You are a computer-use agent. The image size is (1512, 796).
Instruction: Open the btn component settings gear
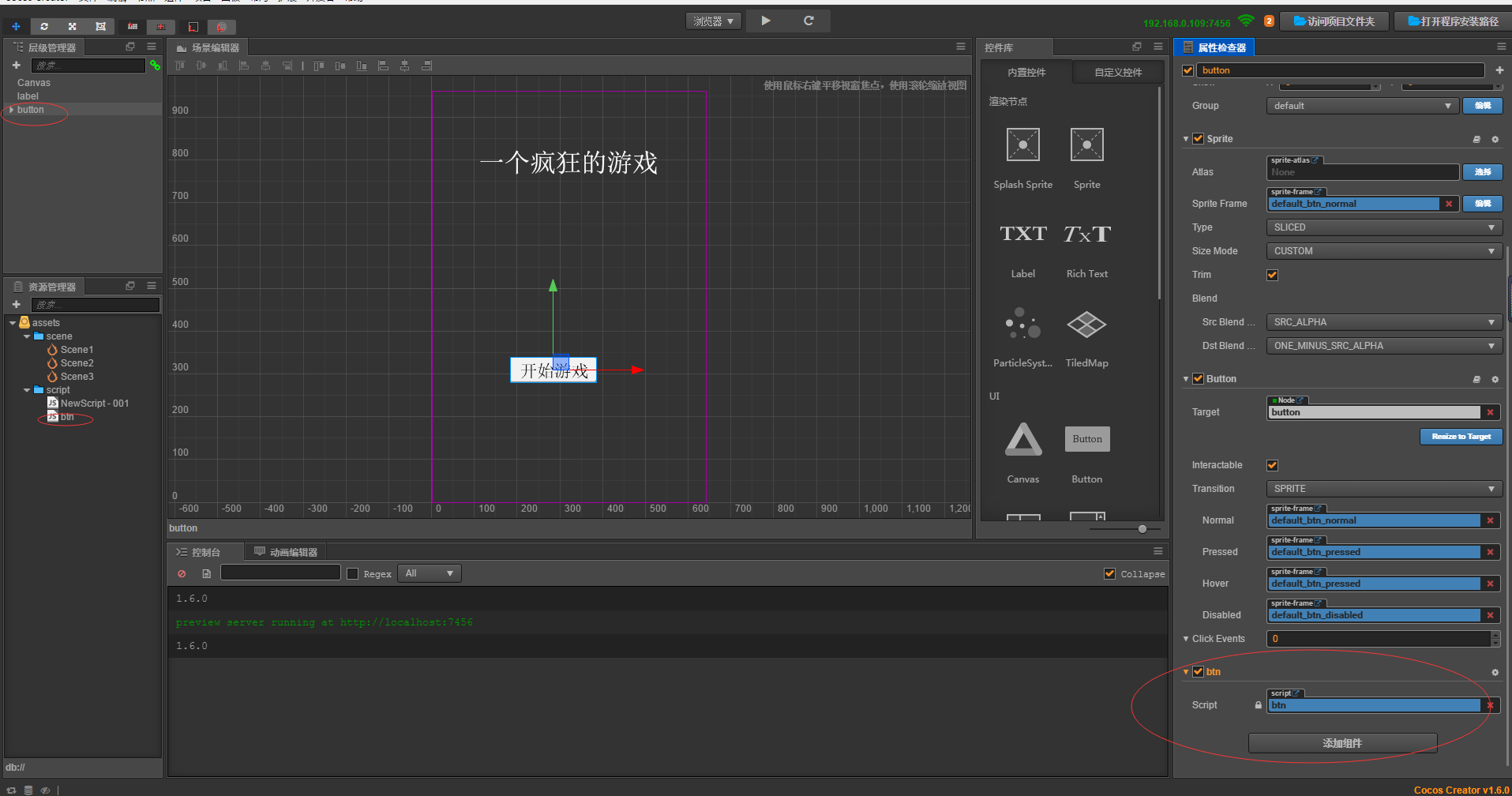coord(1495,672)
